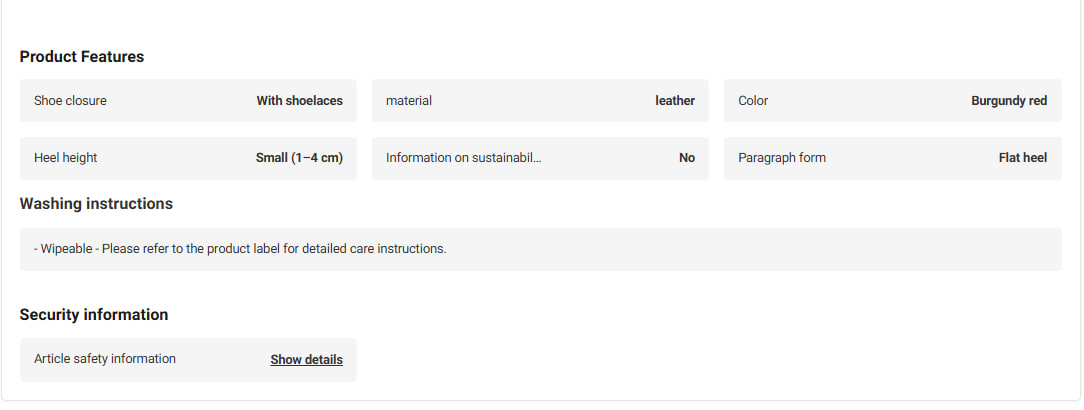The width and height of the screenshot is (1084, 410).
Task: Click the Burgundy red value
Action: coord(1009,100)
